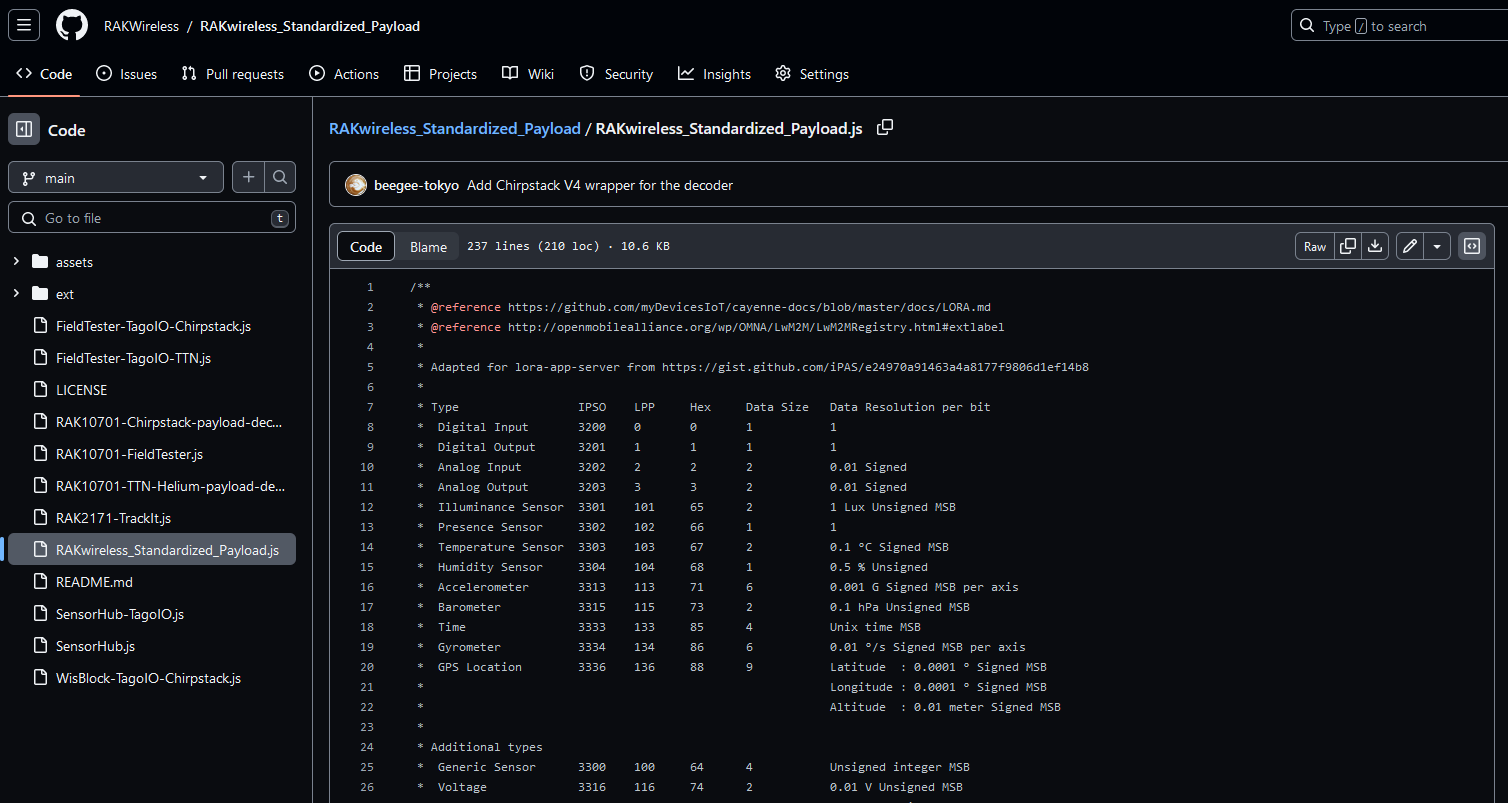
Task: Expand the assets folder
Action: pos(16,262)
